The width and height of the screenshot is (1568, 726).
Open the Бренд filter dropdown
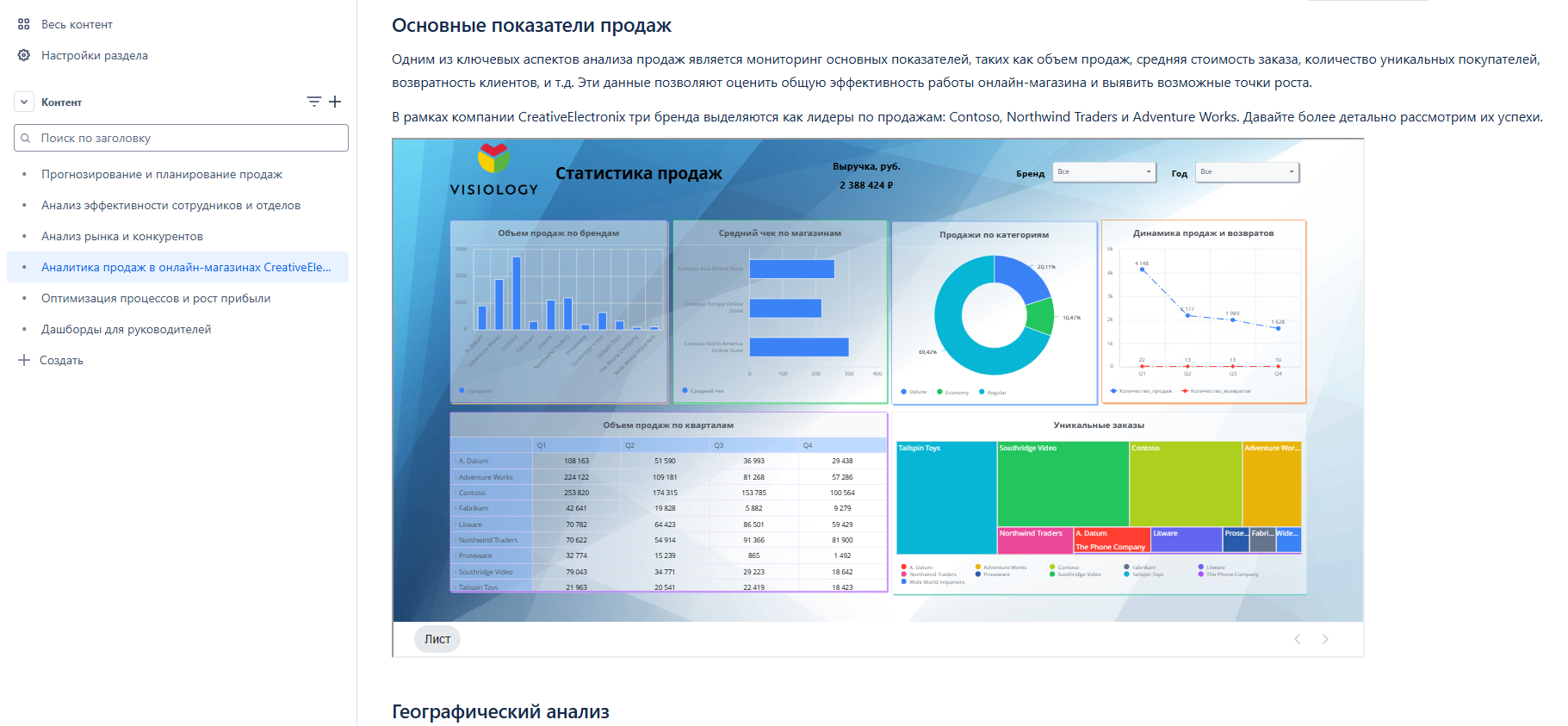pyautogui.click(x=1105, y=172)
